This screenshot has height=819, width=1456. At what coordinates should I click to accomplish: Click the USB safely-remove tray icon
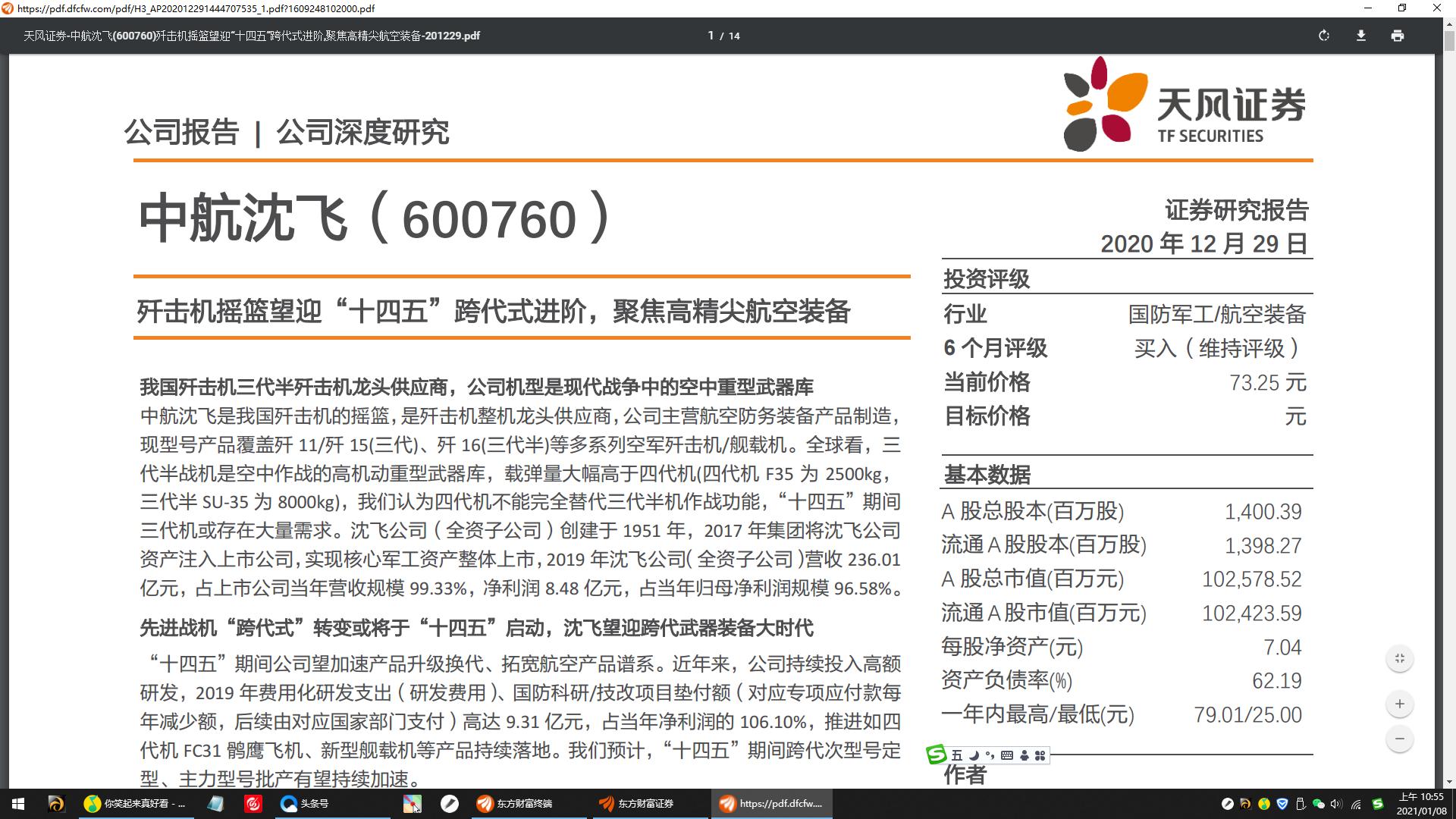(x=1300, y=804)
